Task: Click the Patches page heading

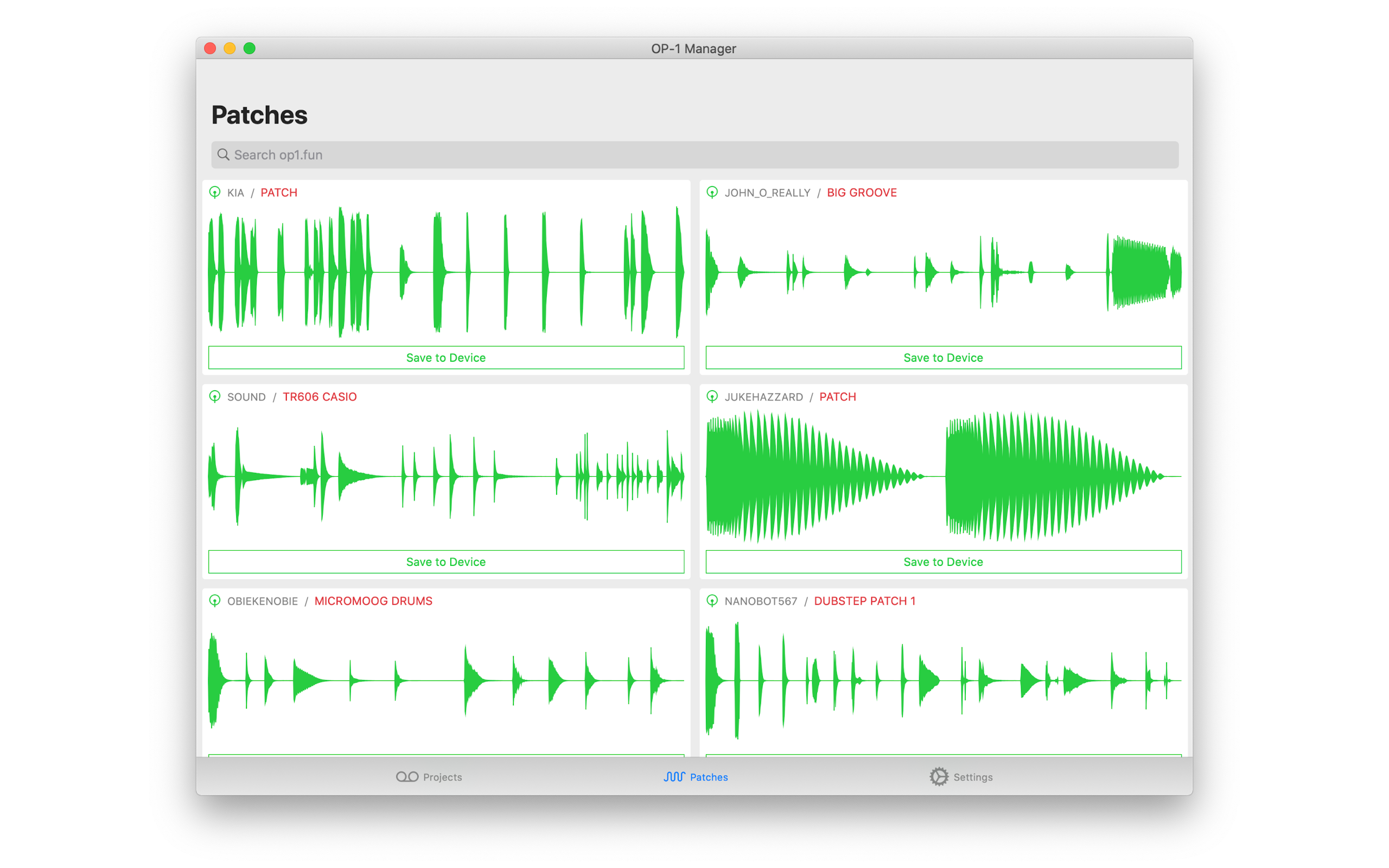Action: tap(259, 115)
